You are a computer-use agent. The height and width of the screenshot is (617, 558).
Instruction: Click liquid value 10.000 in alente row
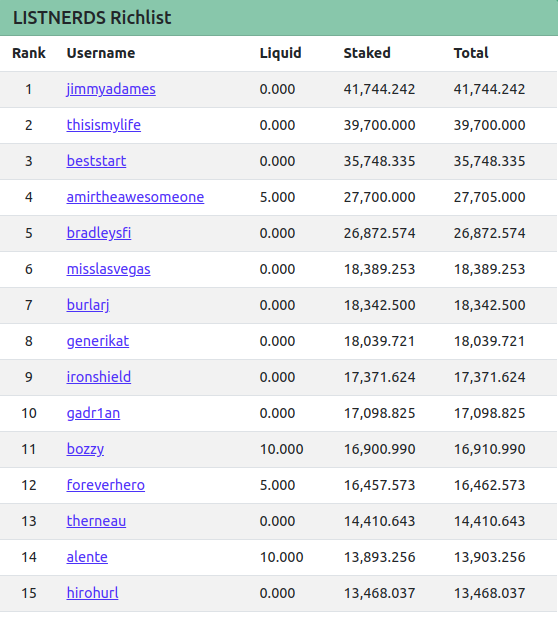(x=282, y=557)
